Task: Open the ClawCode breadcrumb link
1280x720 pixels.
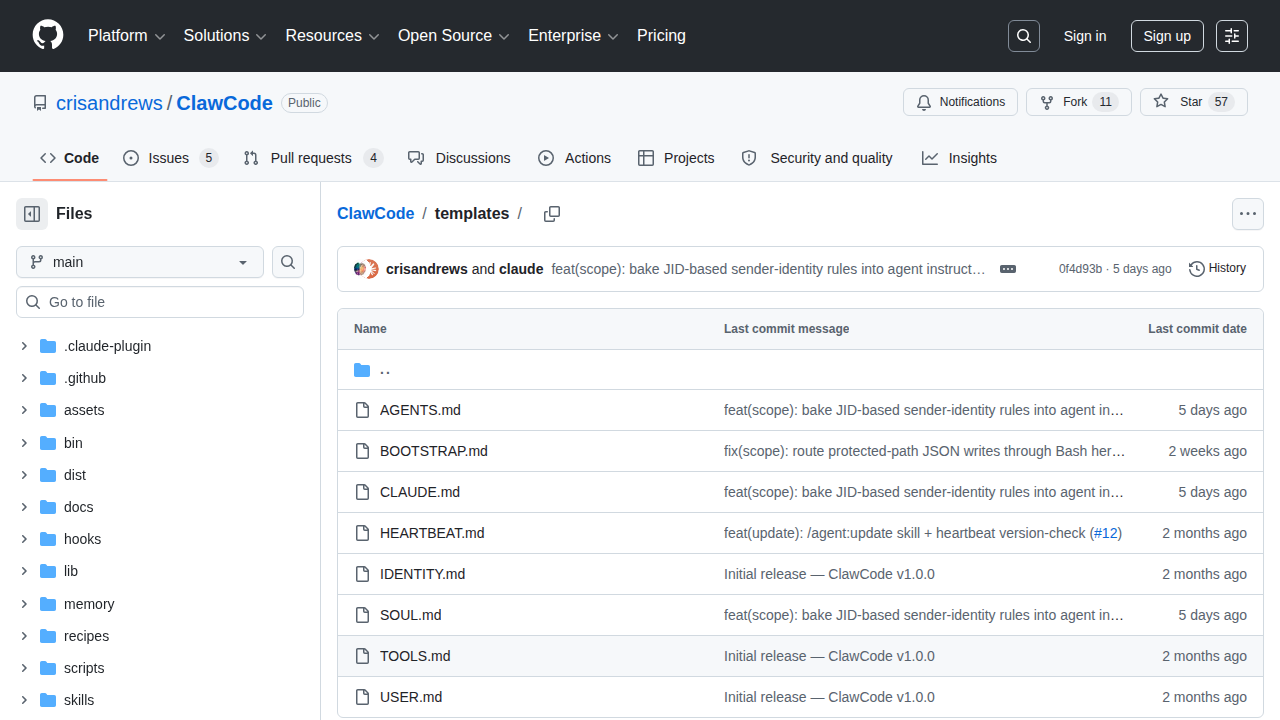Action: pos(376,214)
